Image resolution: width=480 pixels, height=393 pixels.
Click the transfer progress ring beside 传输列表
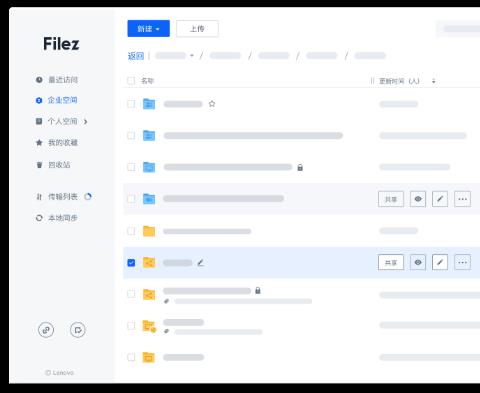pyautogui.click(x=88, y=197)
